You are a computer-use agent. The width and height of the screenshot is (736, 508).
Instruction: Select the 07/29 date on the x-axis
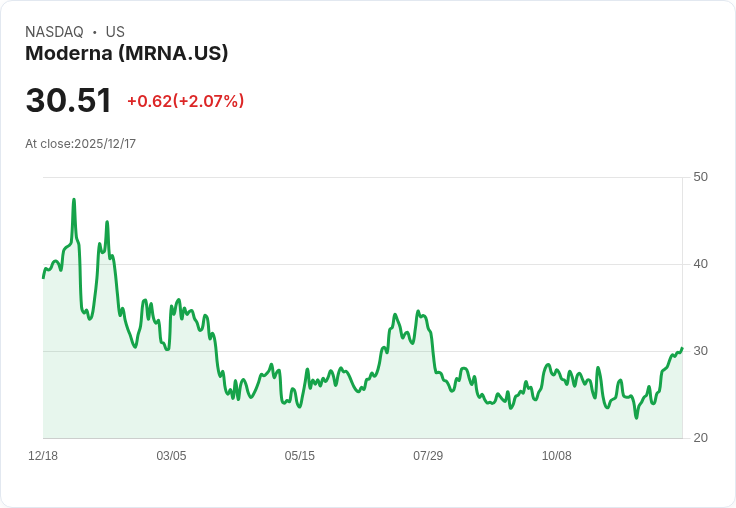pyautogui.click(x=428, y=456)
